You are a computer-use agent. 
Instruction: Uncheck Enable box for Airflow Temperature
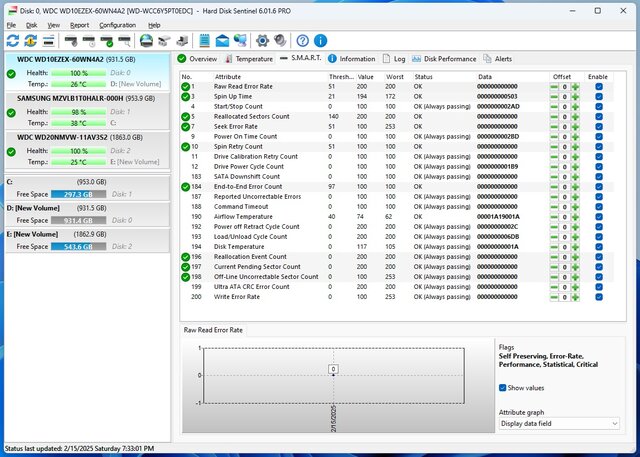[x=599, y=217]
